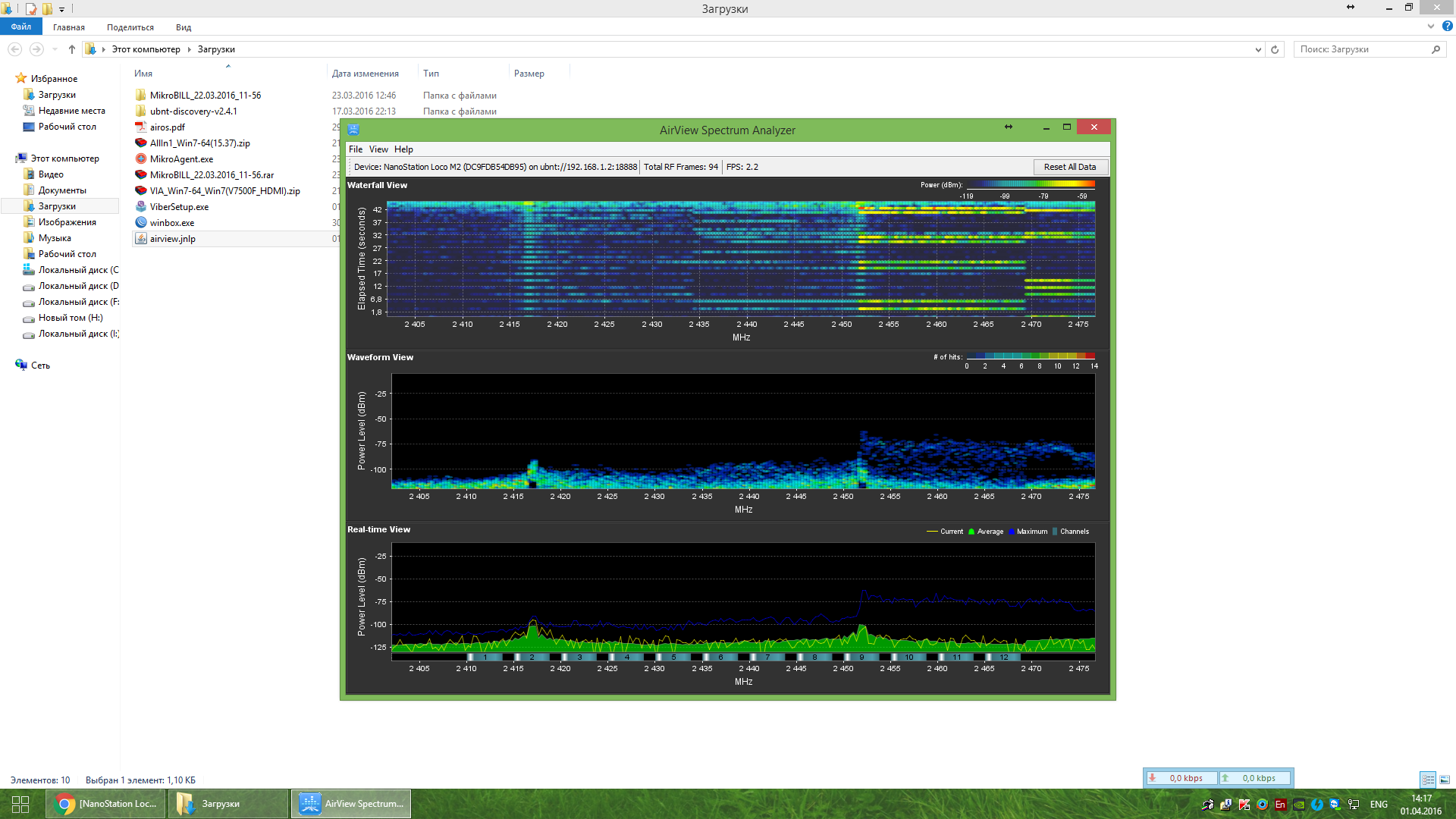The height and width of the screenshot is (819, 1456).
Task: Click the up-one-level arrow icon
Action: [x=72, y=49]
